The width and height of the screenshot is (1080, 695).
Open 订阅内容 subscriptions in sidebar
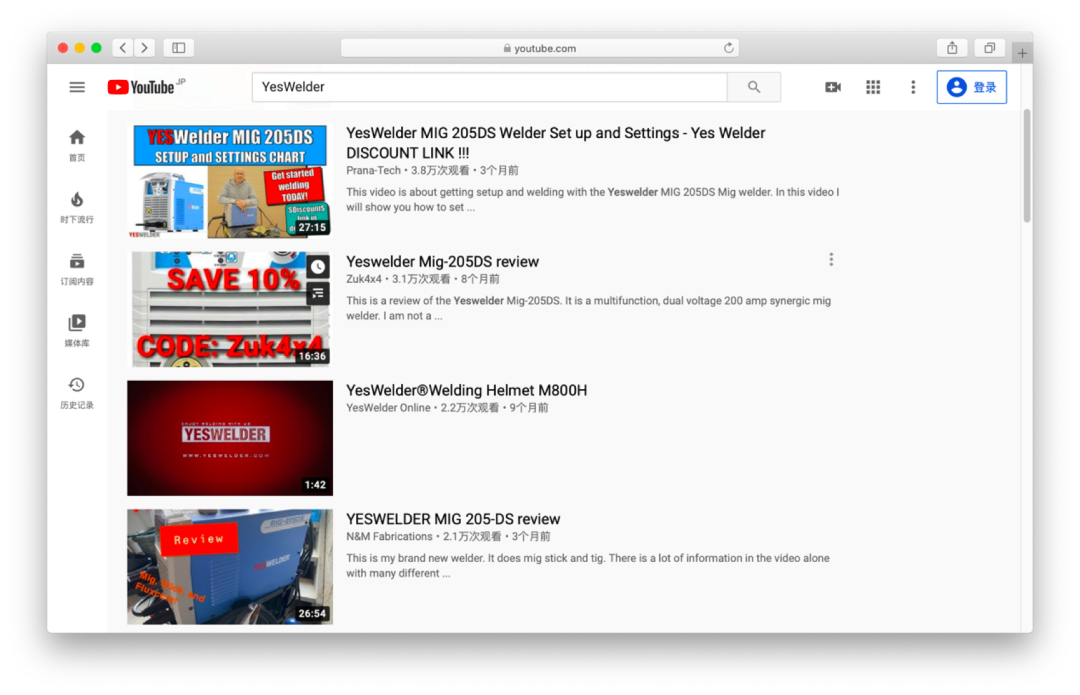pos(77,269)
